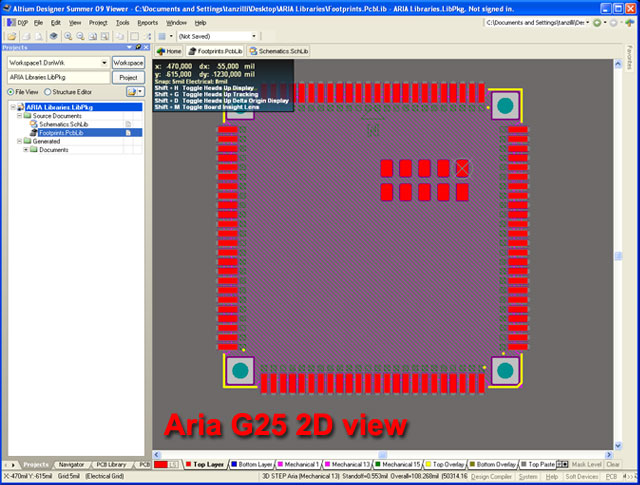Switch to the Schematics.SchLib document tab
Viewport: 640px width, 485px height.
tap(279, 51)
